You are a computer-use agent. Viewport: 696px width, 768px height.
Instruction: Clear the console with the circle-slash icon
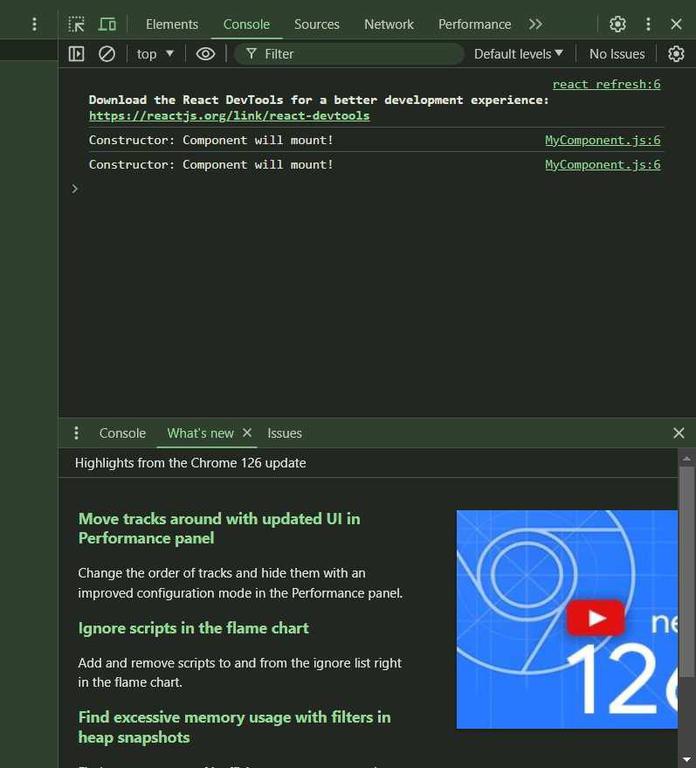click(x=107, y=54)
